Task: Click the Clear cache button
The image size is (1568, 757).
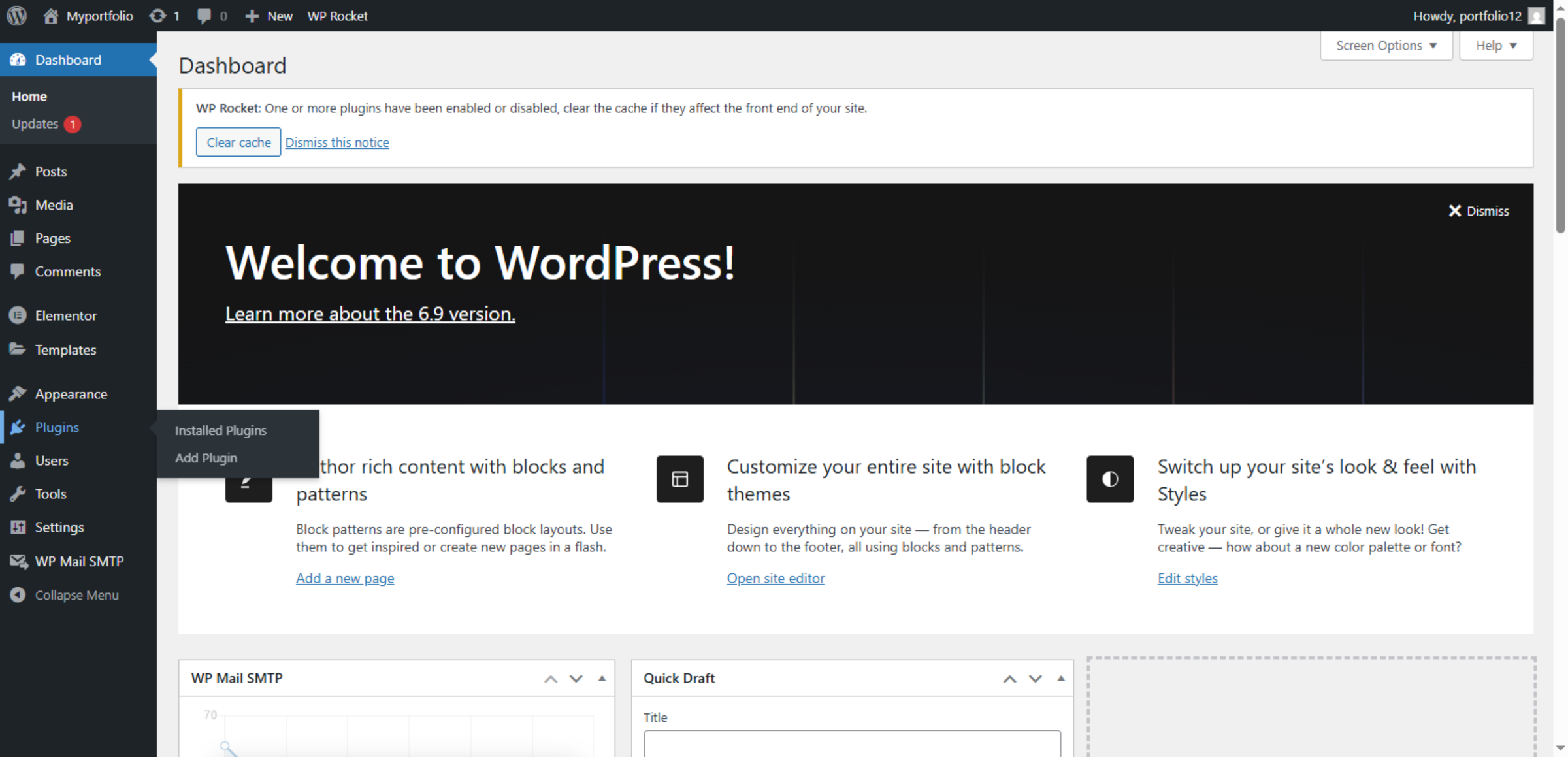Action: tap(238, 142)
